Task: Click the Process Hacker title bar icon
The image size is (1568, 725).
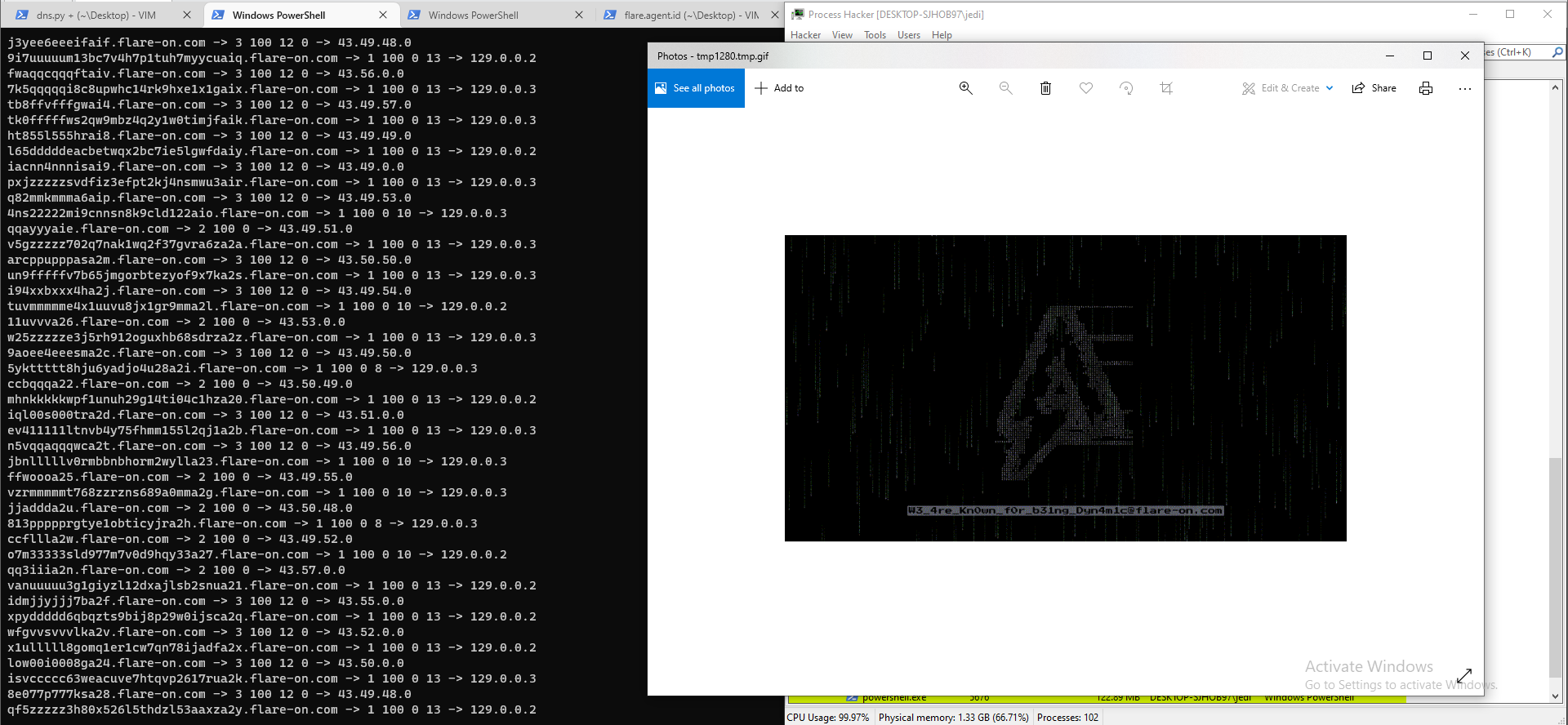Action: [798, 15]
